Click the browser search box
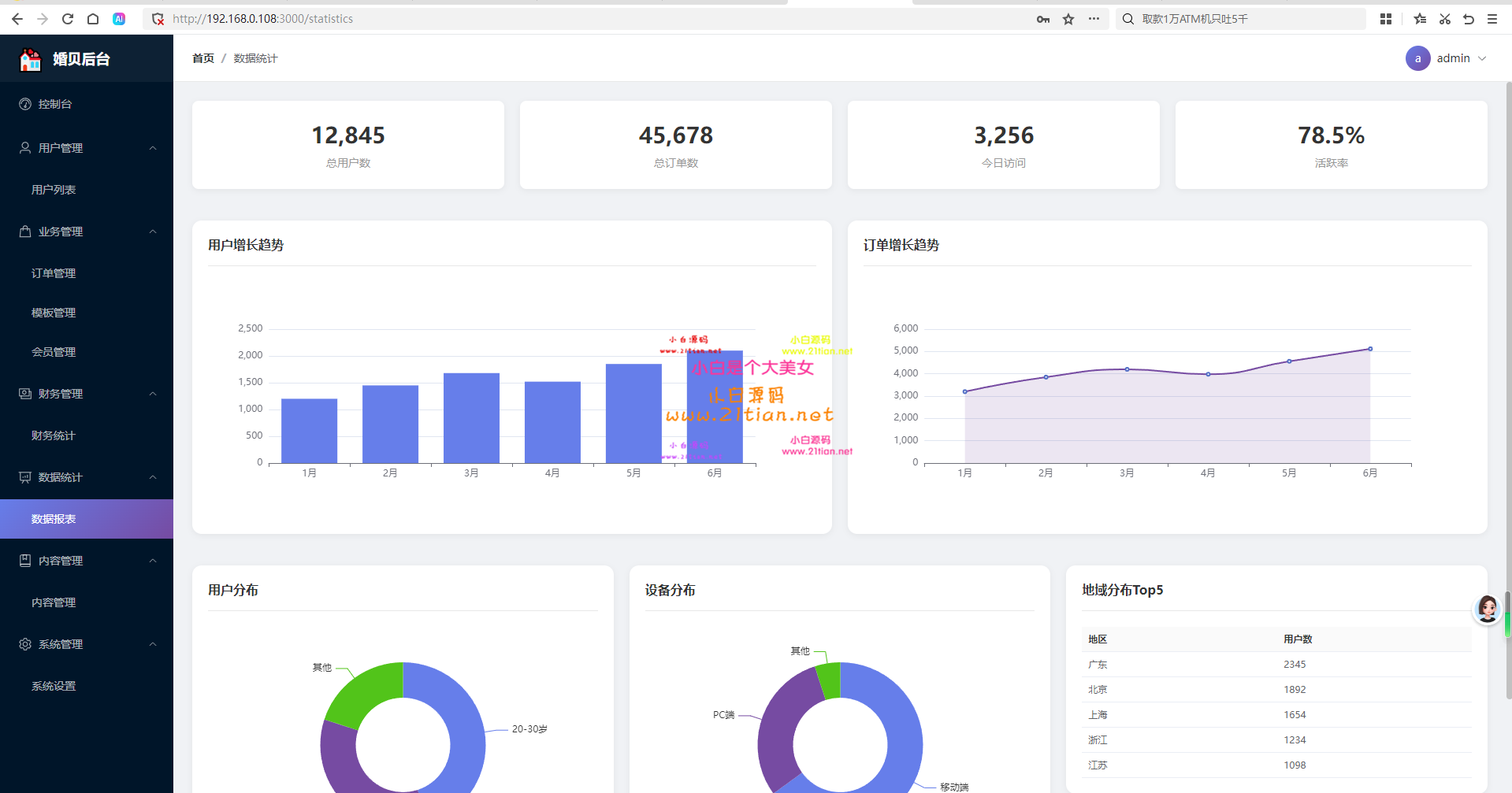 point(1241,19)
